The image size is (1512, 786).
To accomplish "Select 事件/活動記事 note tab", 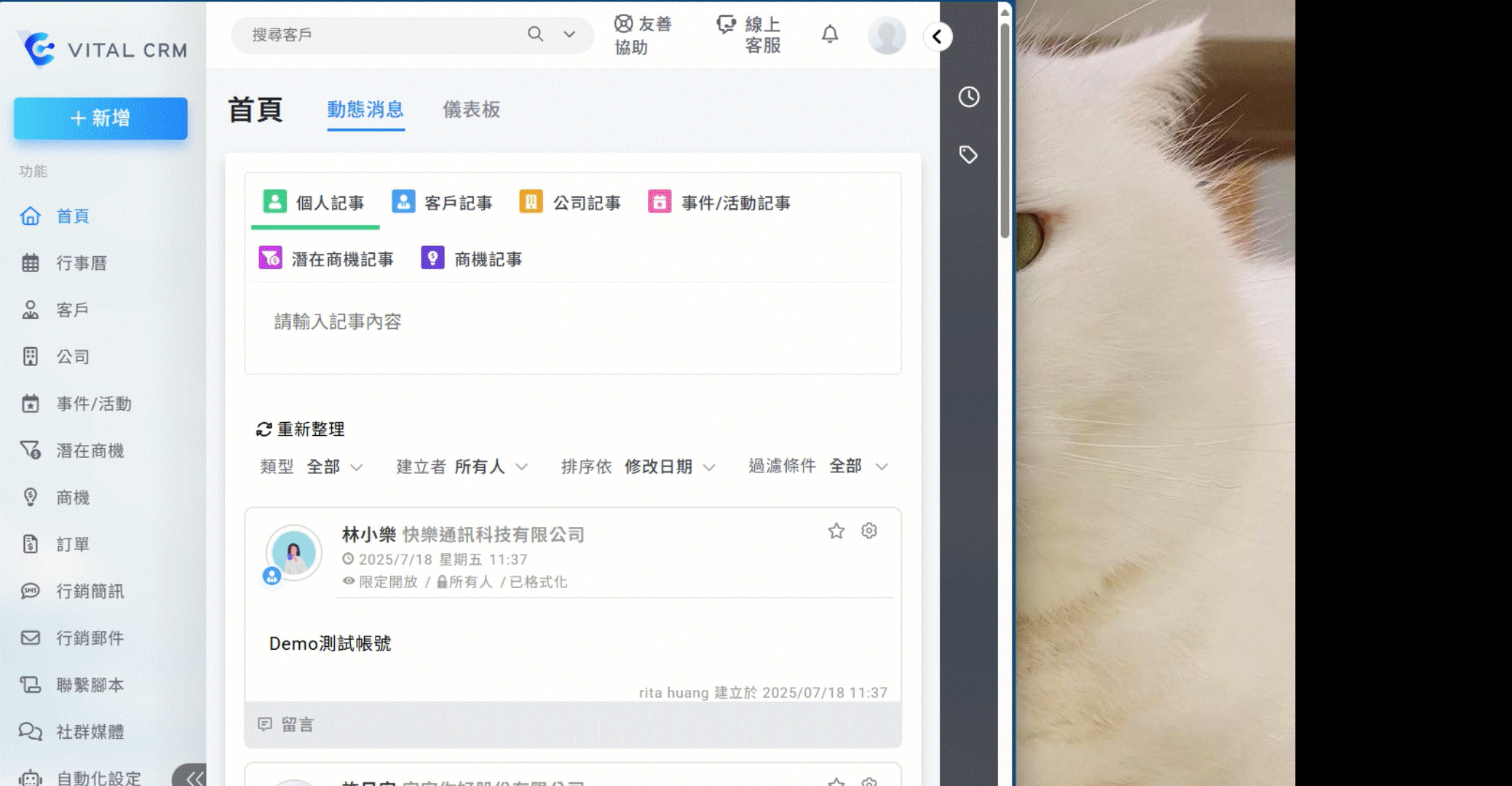I will coord(719,203).
